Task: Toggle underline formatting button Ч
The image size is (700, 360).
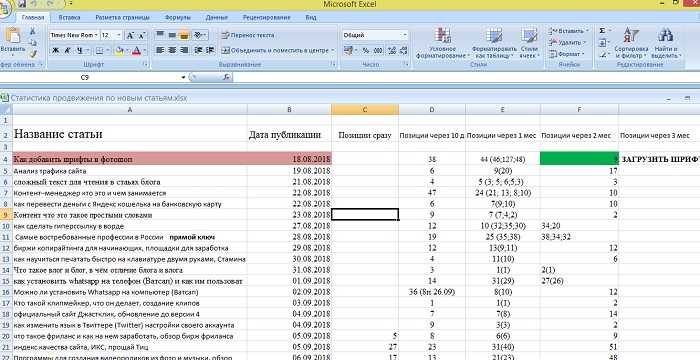Action: pyautogui.click(x=79, y=50)
